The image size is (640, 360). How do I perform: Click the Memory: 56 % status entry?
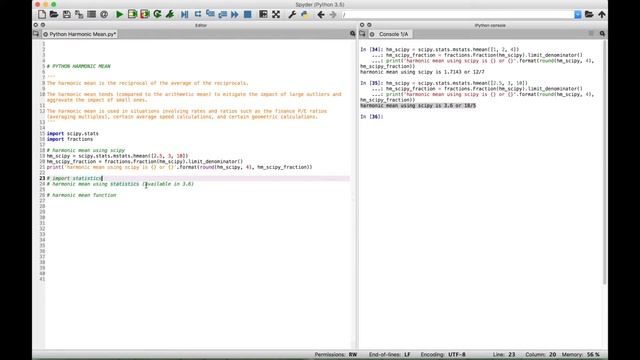coord(580,355)
